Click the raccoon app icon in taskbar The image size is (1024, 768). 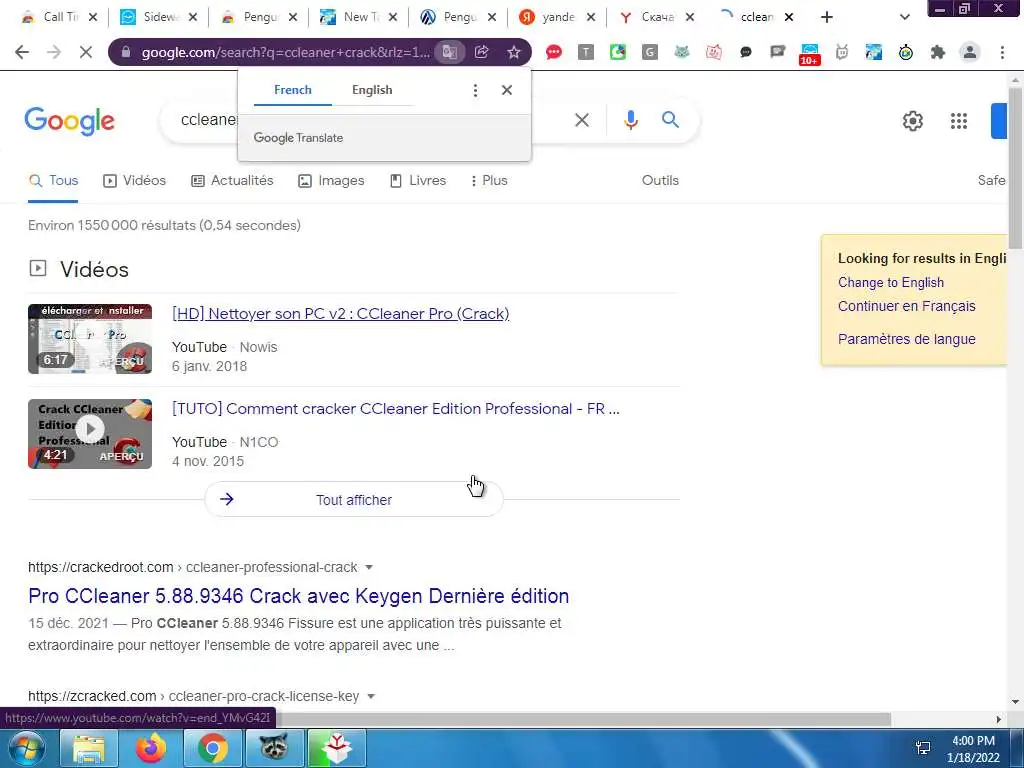(274, 748)
